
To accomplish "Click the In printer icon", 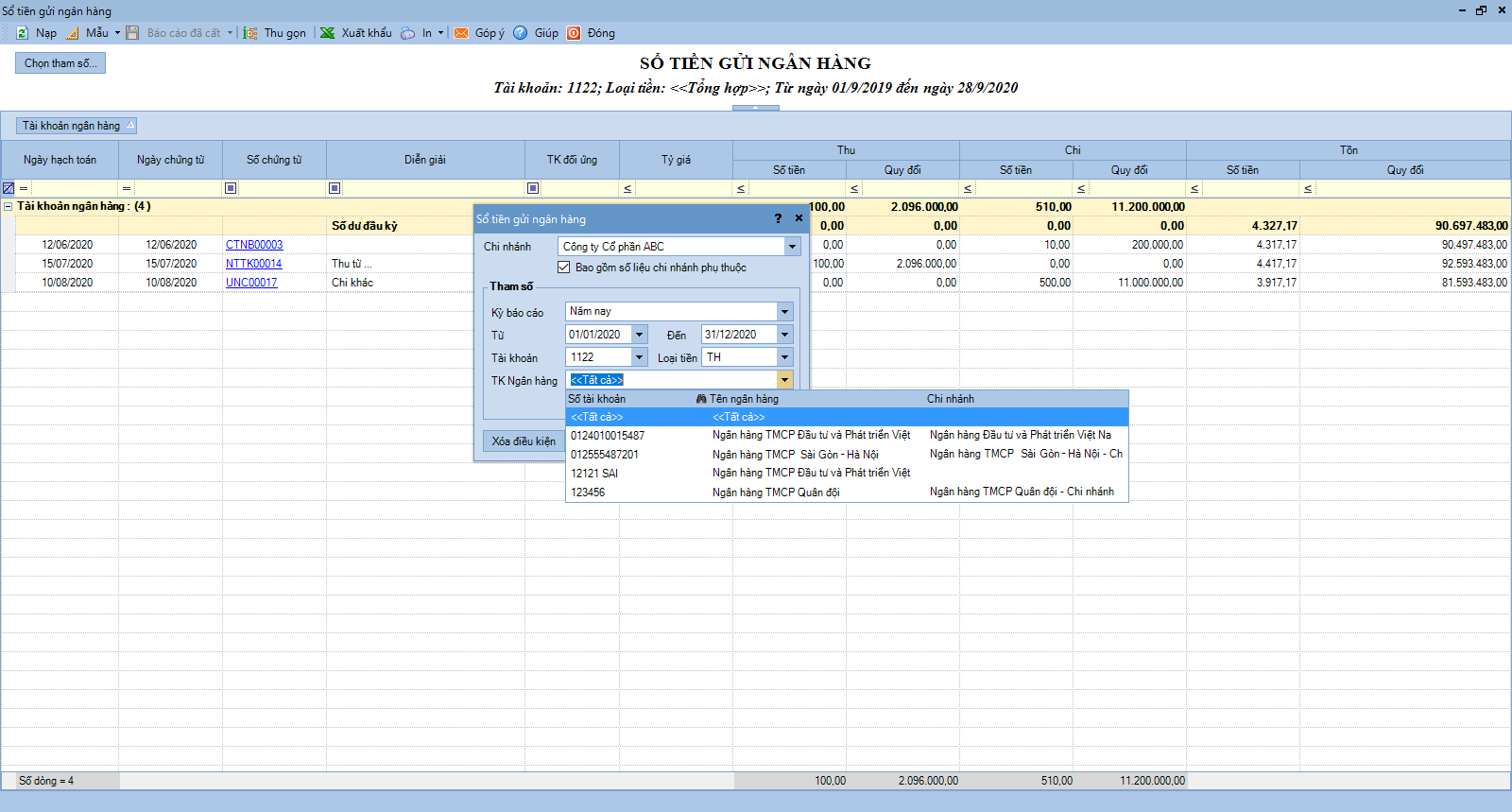I will (x=407, y=33).
